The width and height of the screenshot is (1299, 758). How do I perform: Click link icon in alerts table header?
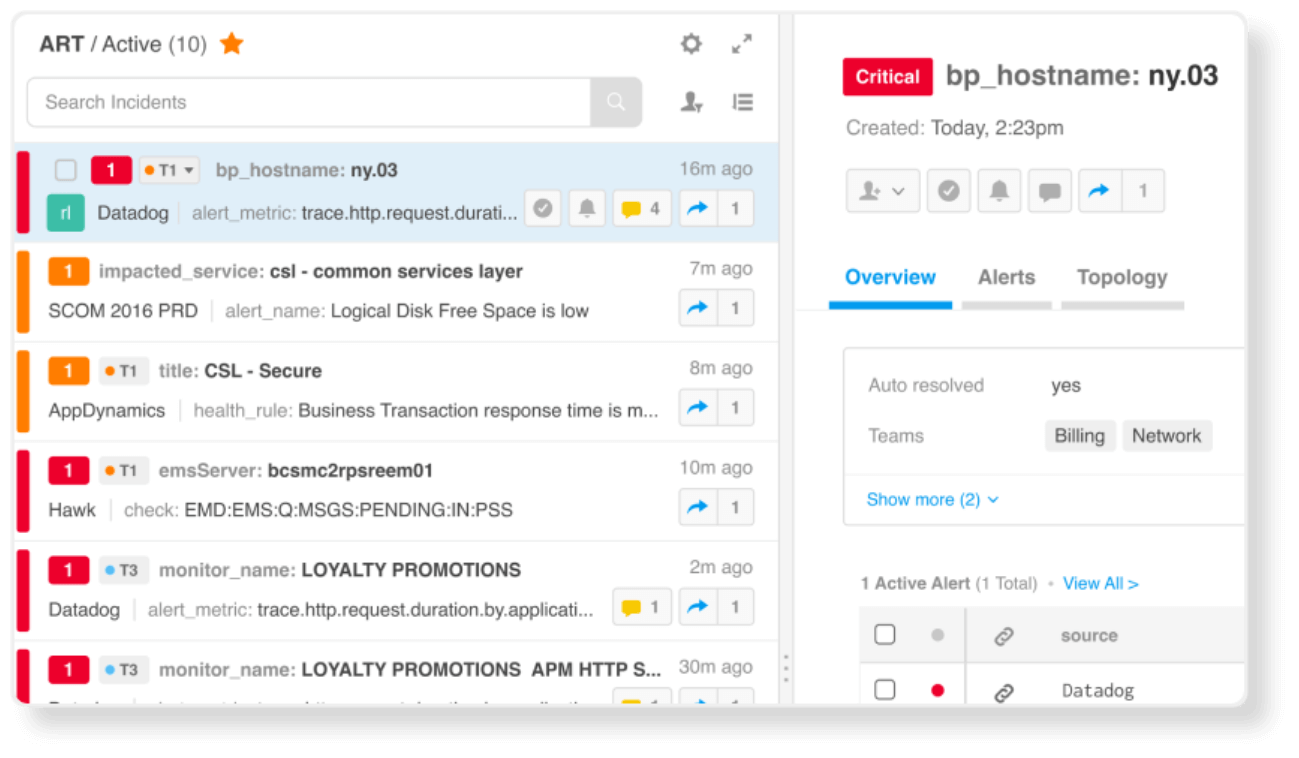pyautogui.click(x=1004, y=636)
